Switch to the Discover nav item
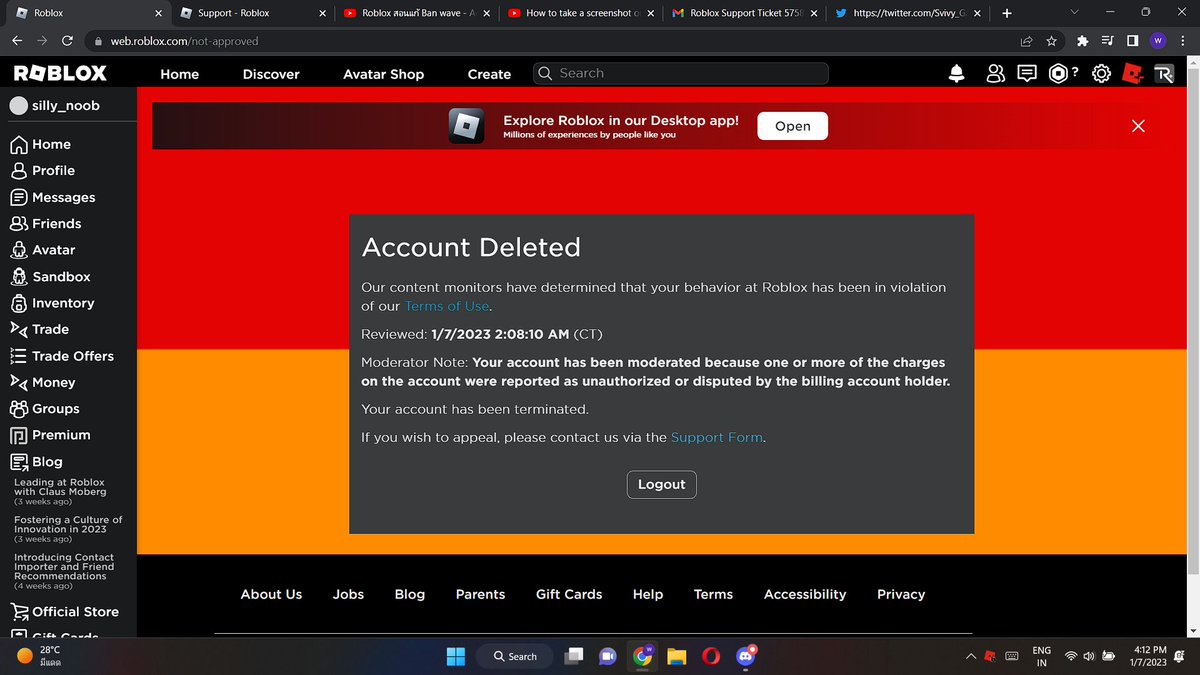Screen dimensions: 1200x675 coord(270,74)
